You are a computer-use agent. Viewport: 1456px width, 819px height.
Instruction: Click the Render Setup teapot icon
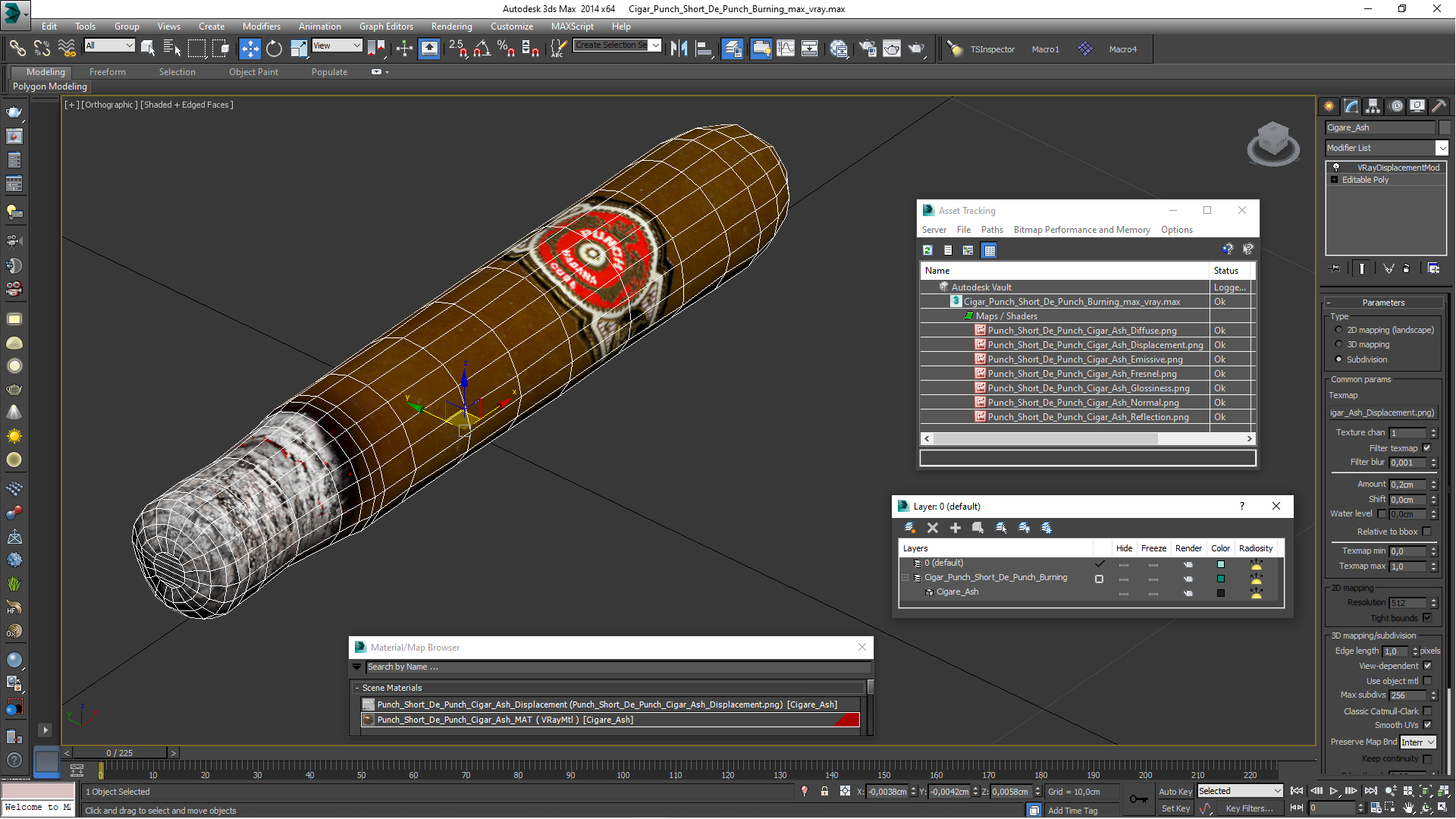867,49
